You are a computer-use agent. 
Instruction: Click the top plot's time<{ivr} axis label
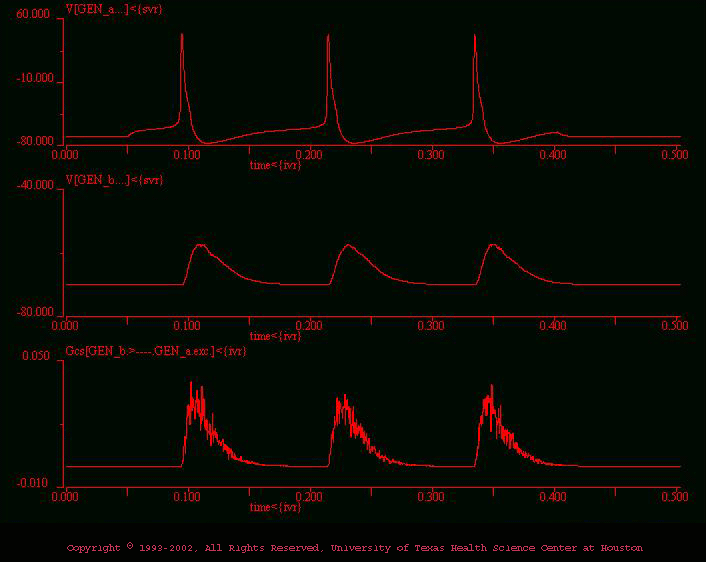click(x=275, y=164)
